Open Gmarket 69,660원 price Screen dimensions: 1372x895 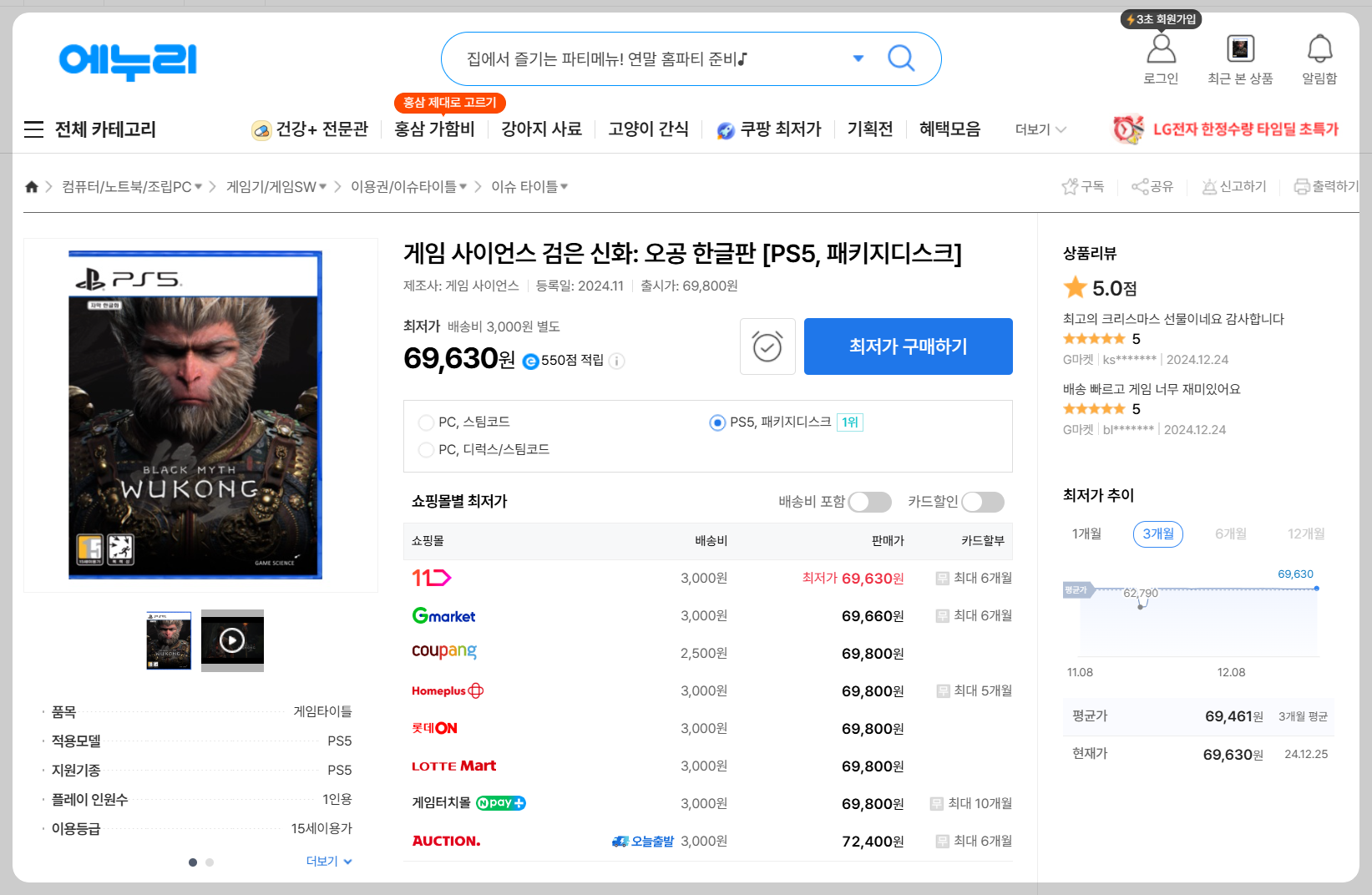click(x=873, y=616)
